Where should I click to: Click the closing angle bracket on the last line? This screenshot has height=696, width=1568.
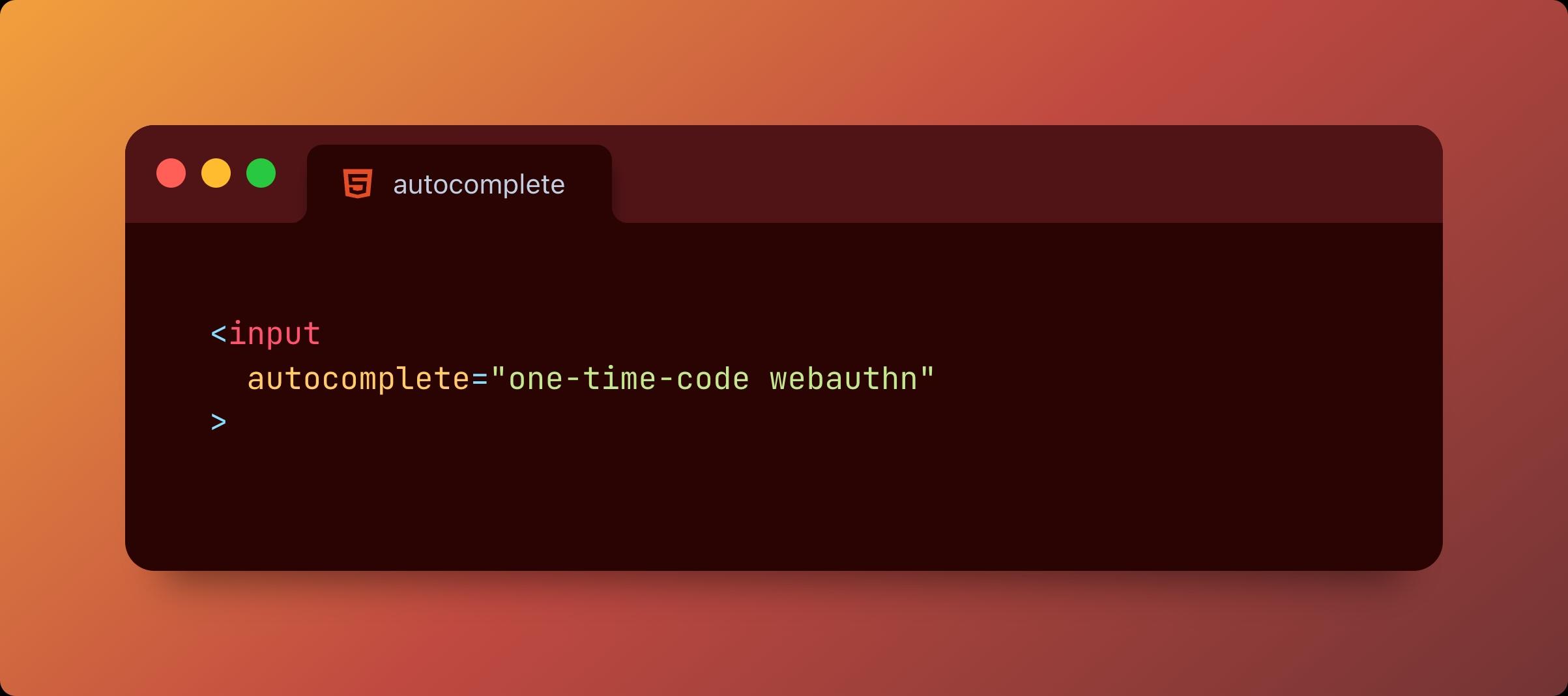(218, 422)
